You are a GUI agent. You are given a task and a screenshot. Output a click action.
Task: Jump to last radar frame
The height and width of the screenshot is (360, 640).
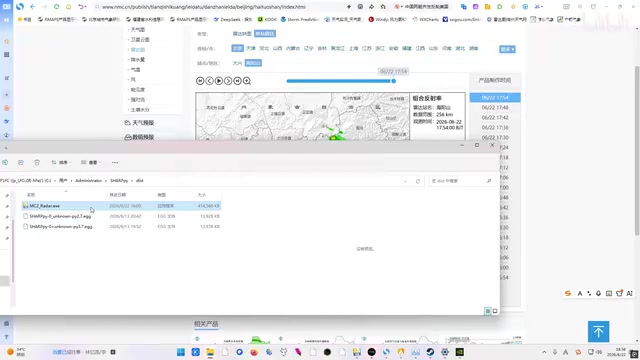(x=238, y=81)
